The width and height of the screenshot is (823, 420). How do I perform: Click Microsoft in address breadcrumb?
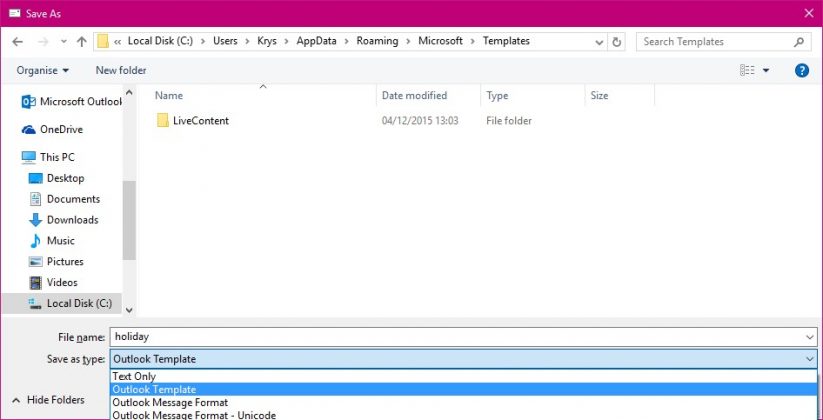coord(440,41)
